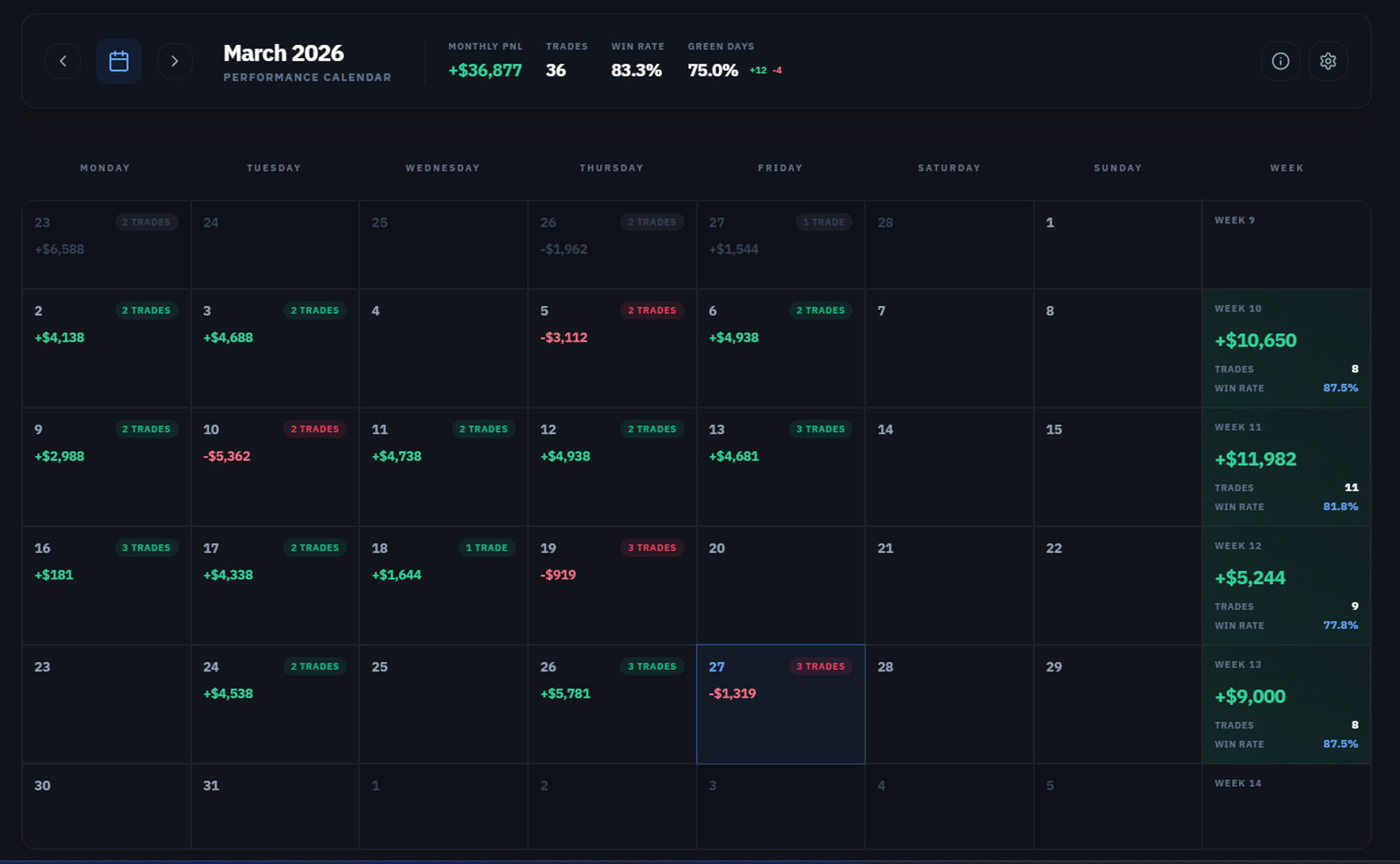Viewport: 1400px width, 864px height.
Task: Go to the previous month arrow
Action: click(x=63, y=61)
